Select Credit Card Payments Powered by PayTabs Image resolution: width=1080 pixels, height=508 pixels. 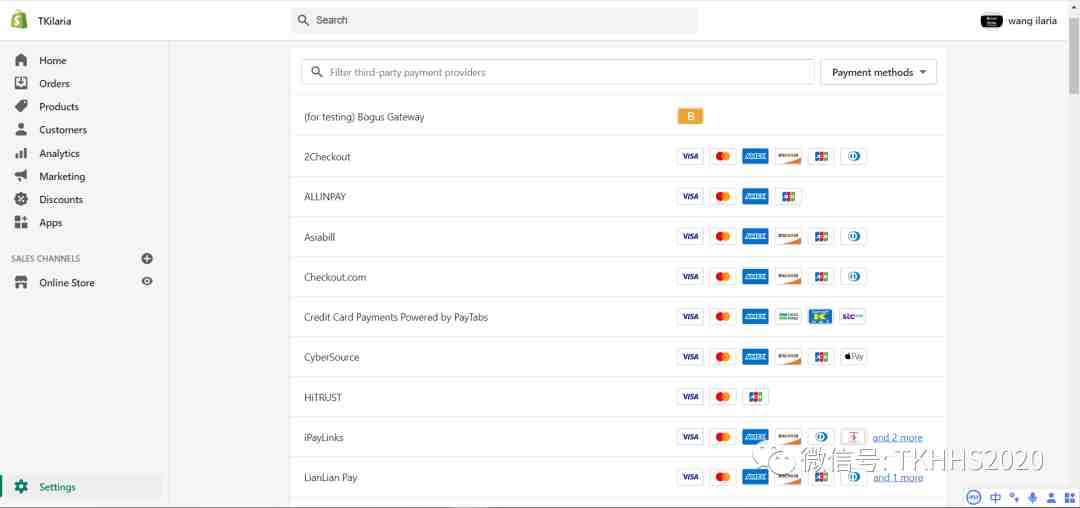[x=396, y=317]
